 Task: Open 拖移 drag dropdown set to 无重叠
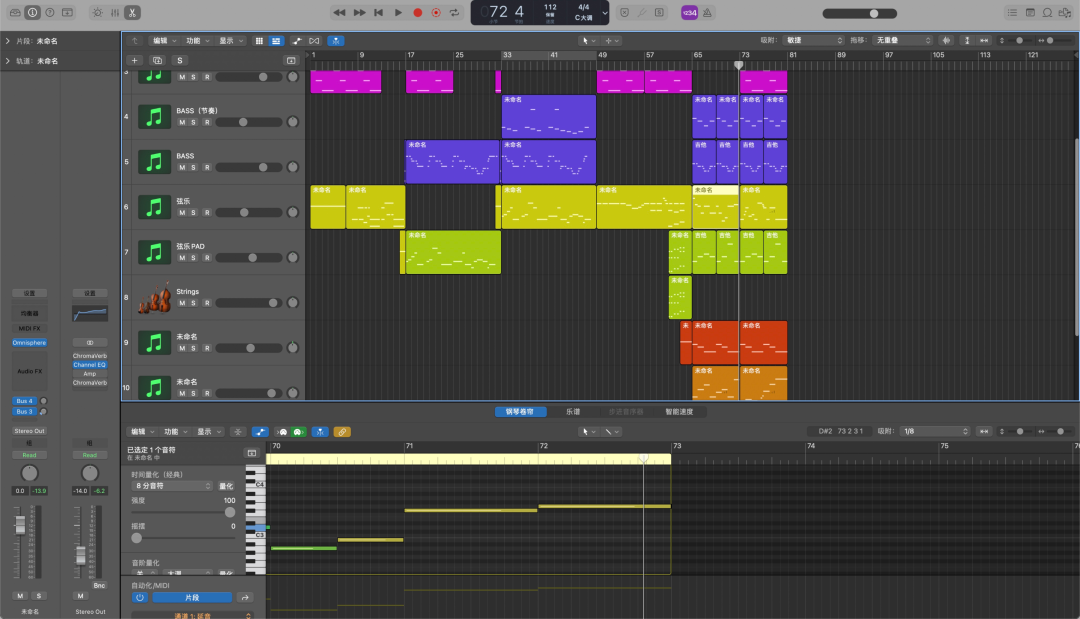tap(902, 40)
